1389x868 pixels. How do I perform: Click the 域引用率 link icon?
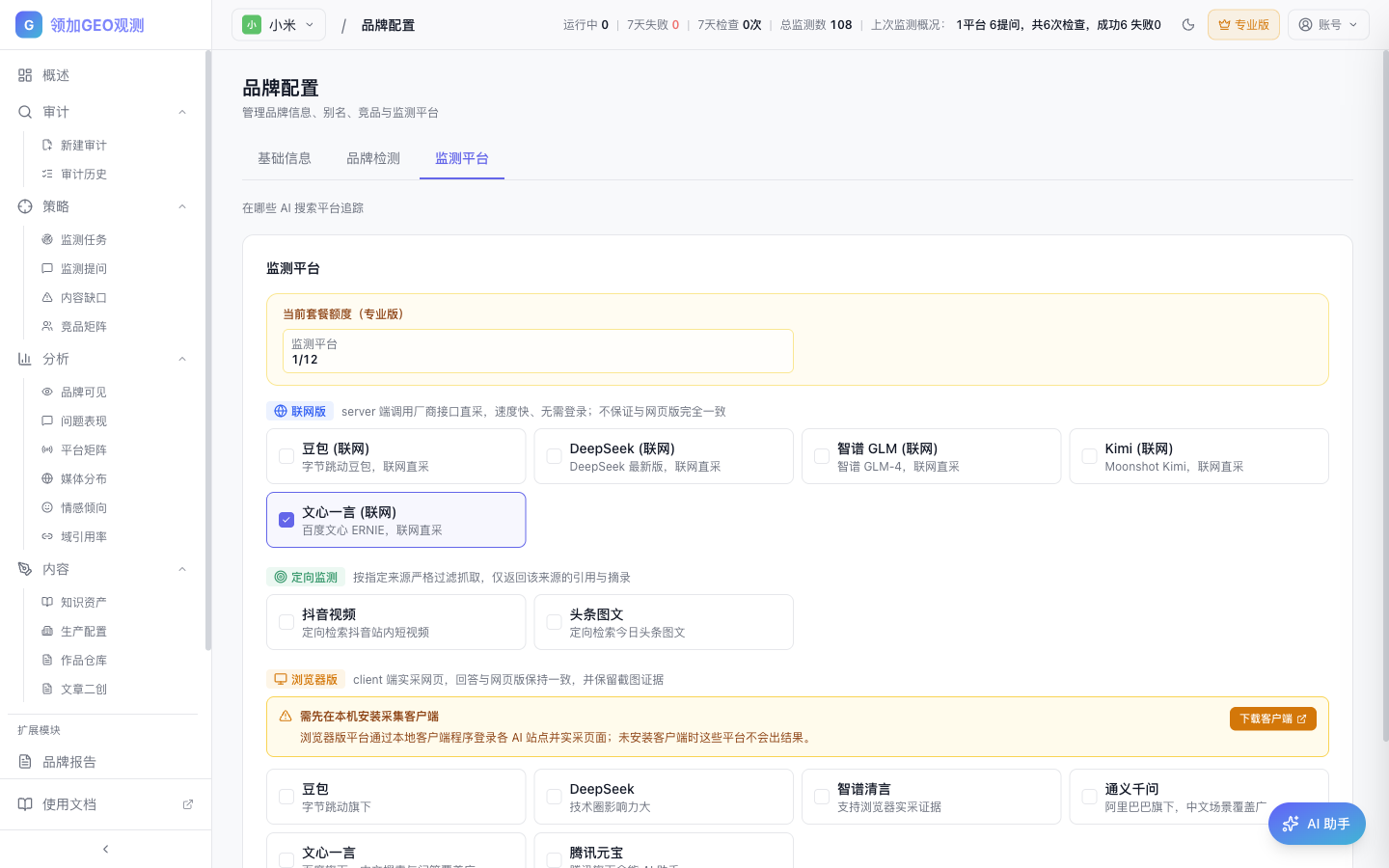47,536
